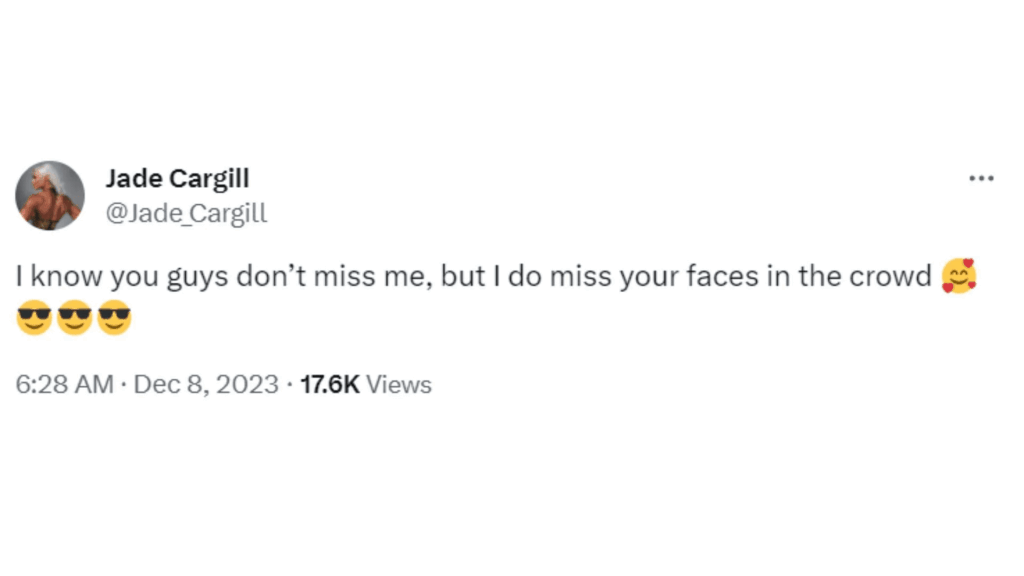Click the Views label

coord(399,385)
